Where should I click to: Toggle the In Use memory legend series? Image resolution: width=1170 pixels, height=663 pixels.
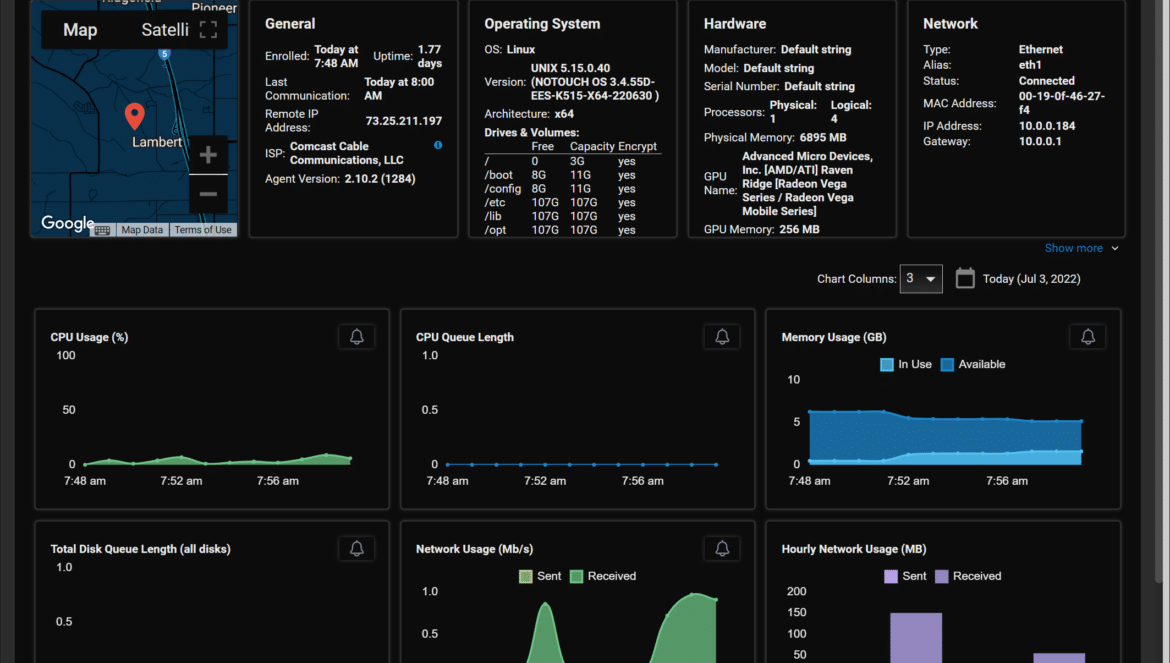pyautogui.click(x=906, y=365)
